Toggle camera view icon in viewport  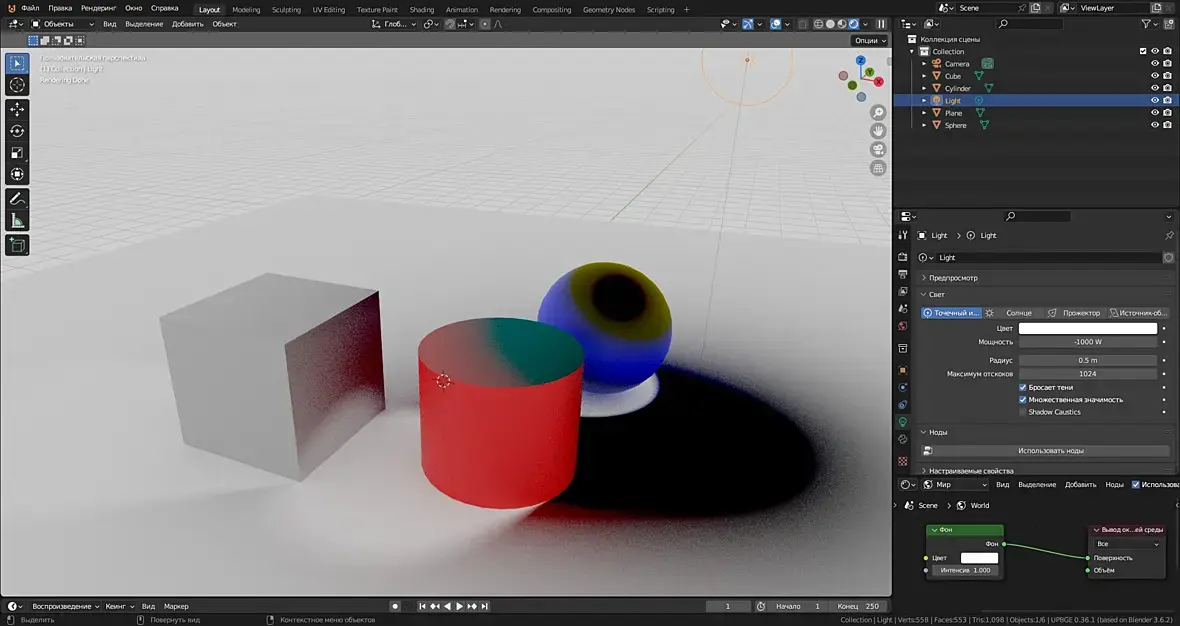coord(878,150)
